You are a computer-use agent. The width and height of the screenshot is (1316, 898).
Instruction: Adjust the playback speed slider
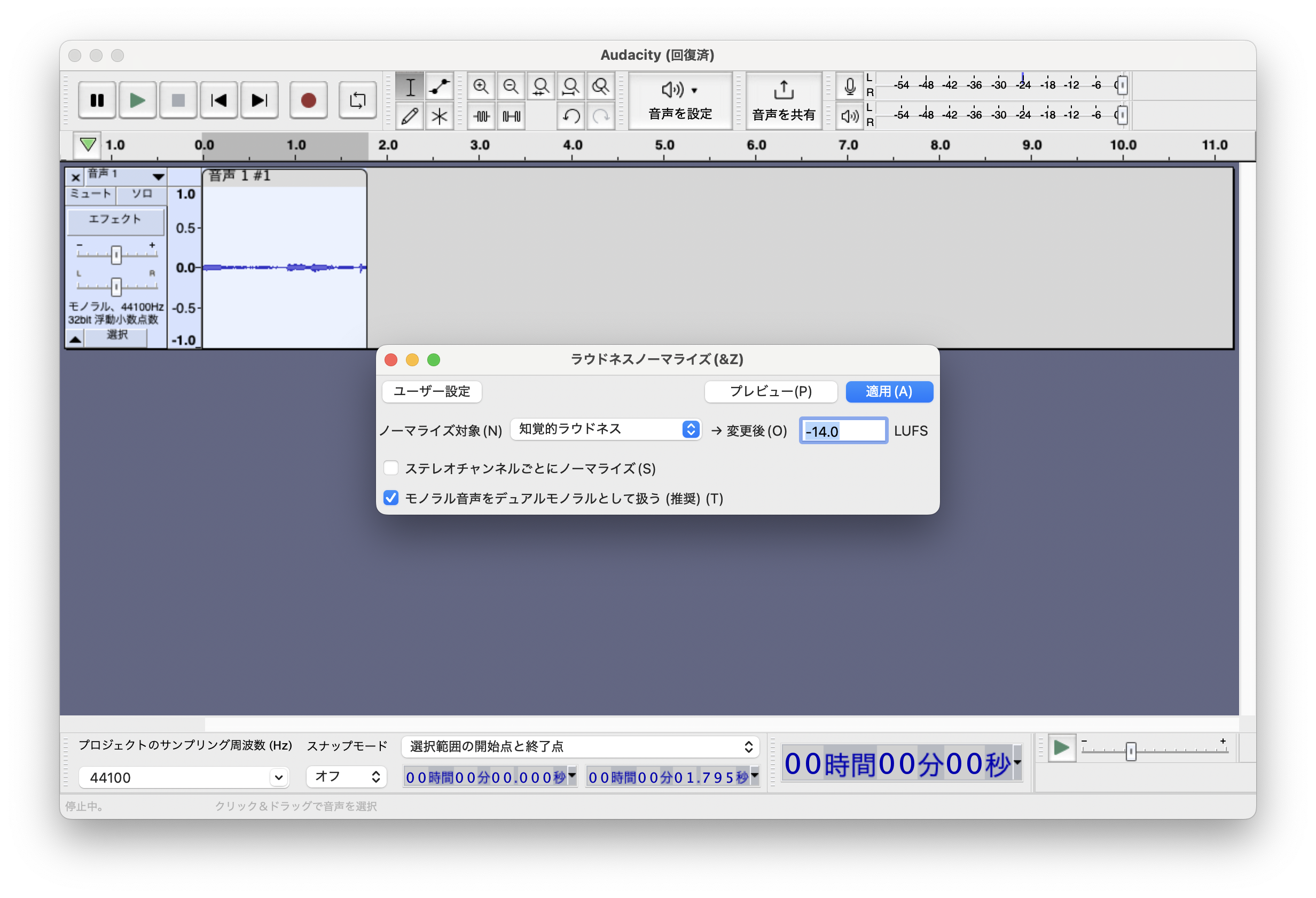click(x=1130, y=751)
